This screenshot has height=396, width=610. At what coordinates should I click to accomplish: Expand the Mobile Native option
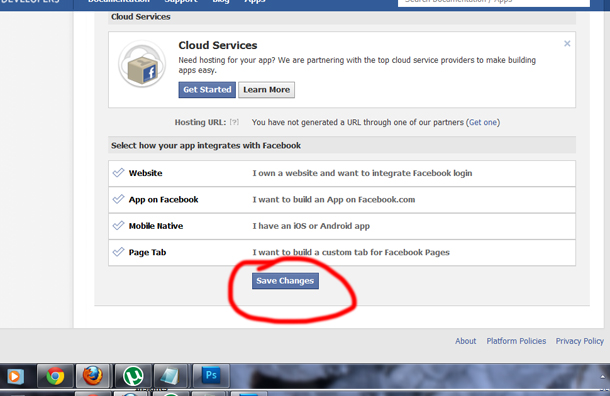click(x=342, y=226)
